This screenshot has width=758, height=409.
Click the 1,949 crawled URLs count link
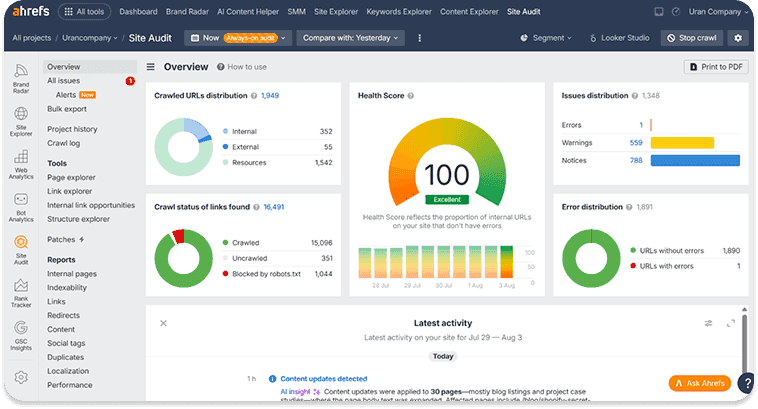(270, 96)
